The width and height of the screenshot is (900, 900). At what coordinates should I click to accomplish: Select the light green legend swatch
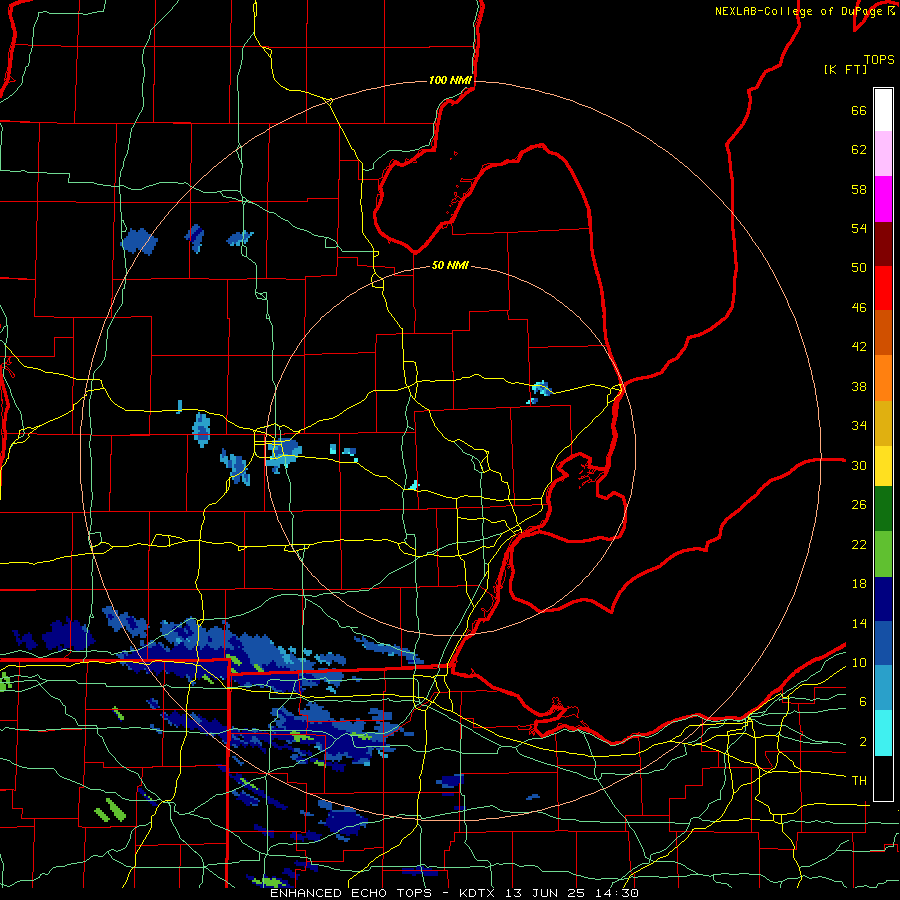click(883, 554)
